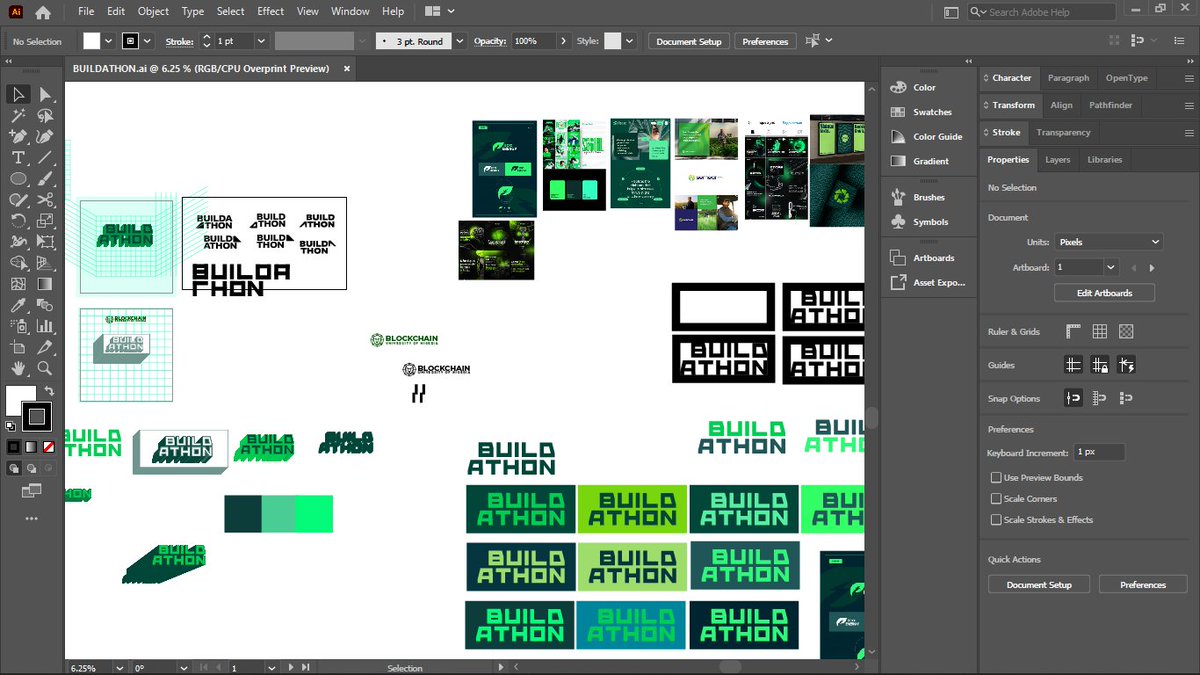Click Preferences in Quick Actions
1200x675 pixels.
point(1143,585)
